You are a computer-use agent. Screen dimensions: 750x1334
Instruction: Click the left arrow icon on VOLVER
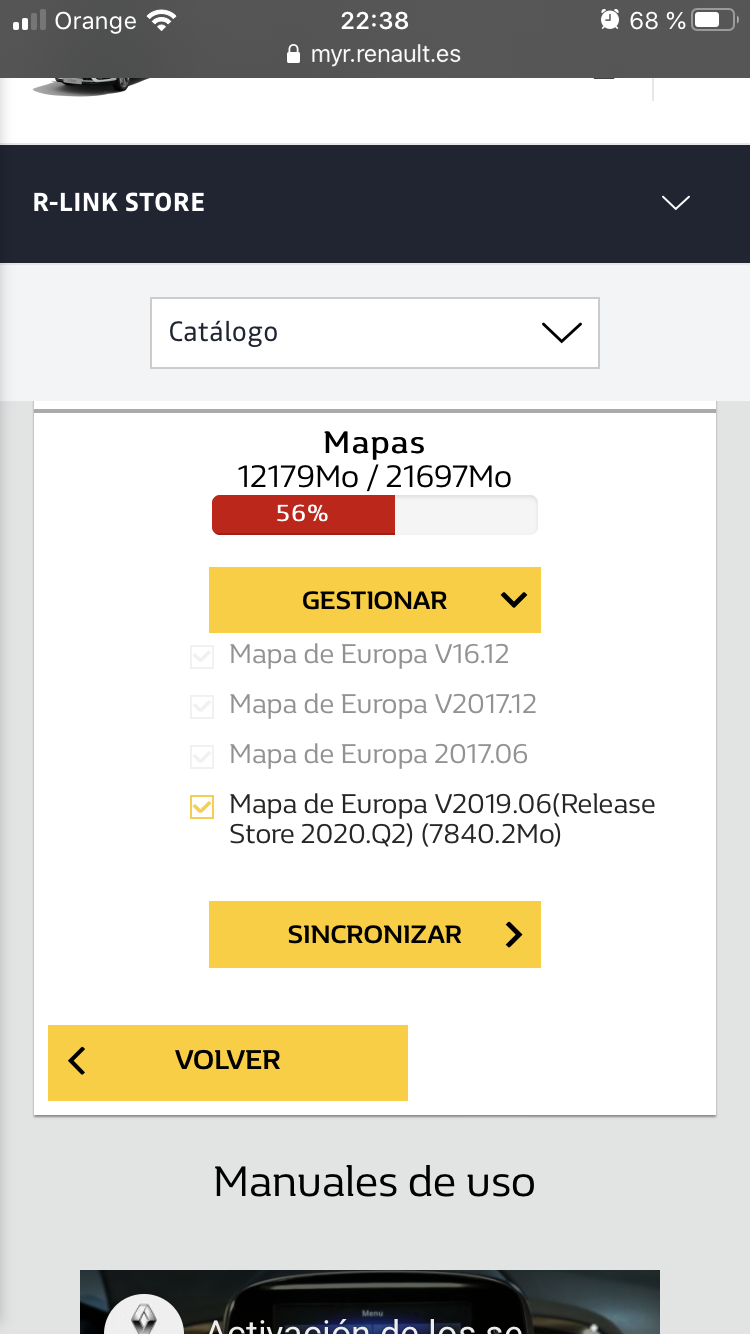point(78,1061)
